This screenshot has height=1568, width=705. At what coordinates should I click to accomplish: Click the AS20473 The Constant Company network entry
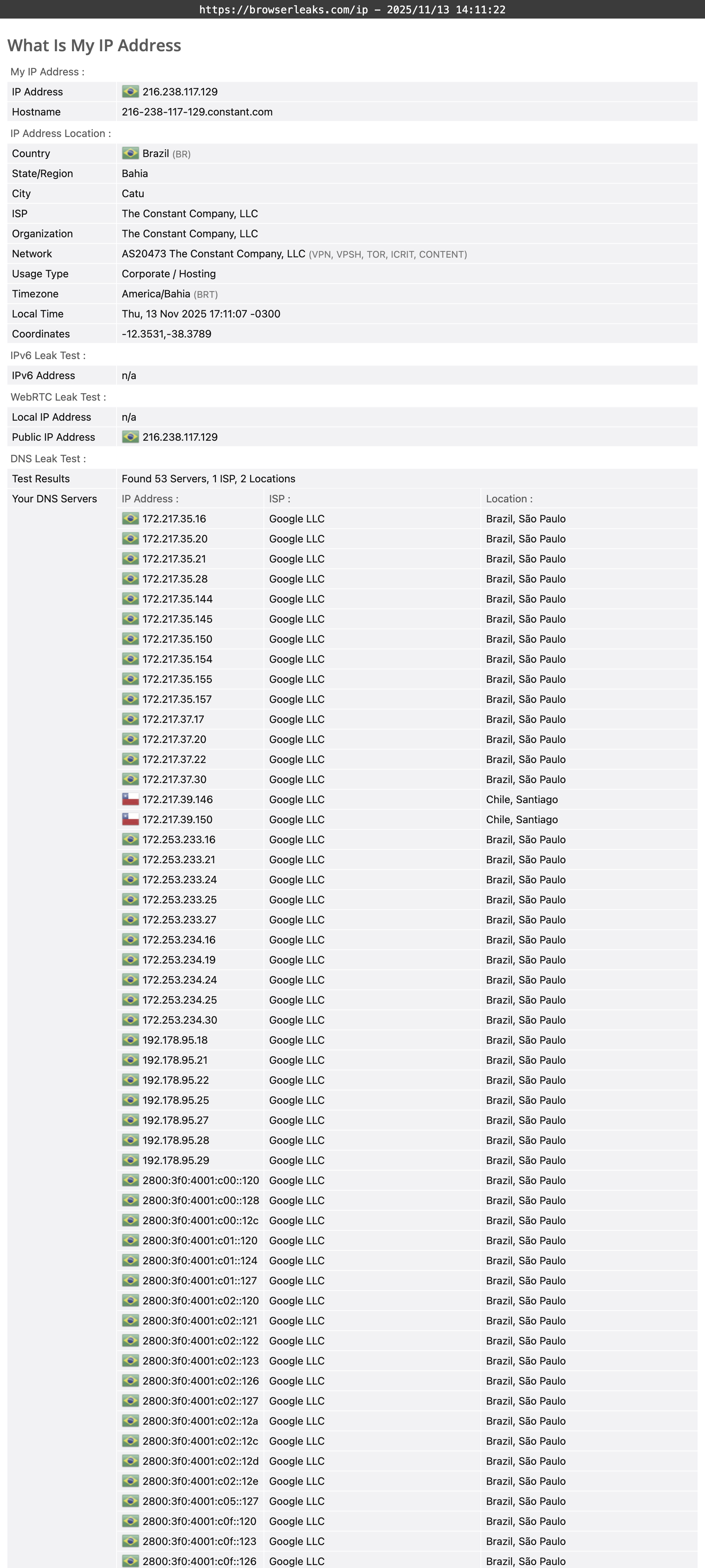(212, 254)
